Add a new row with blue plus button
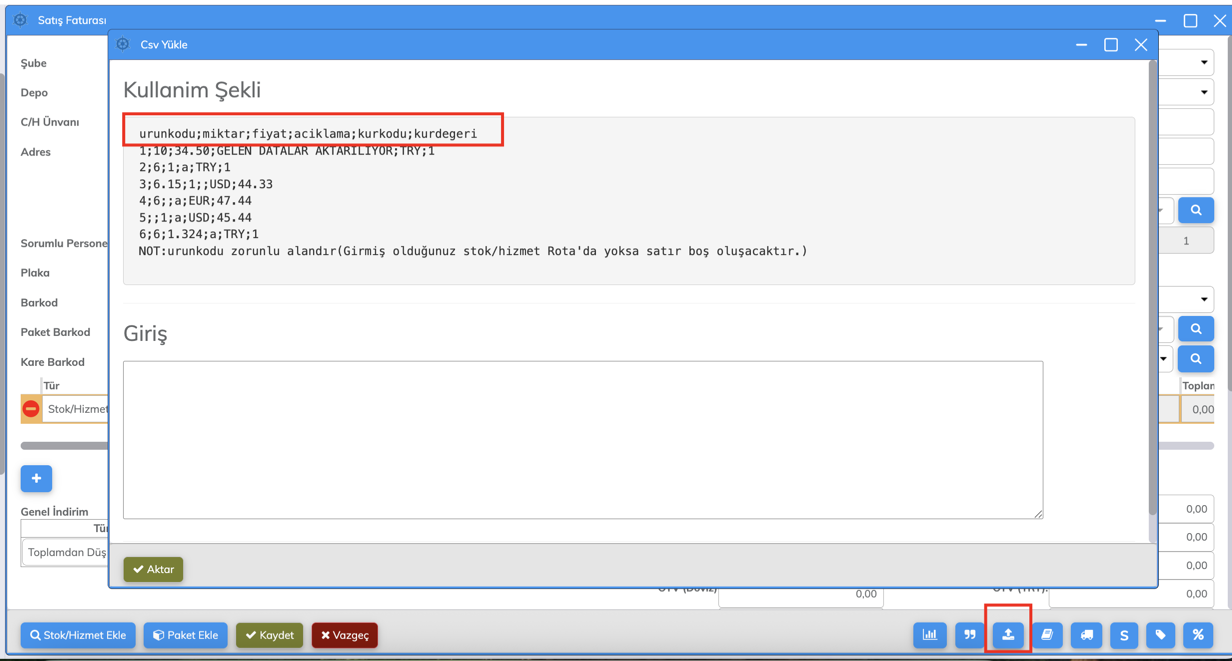 coord(36,479)
